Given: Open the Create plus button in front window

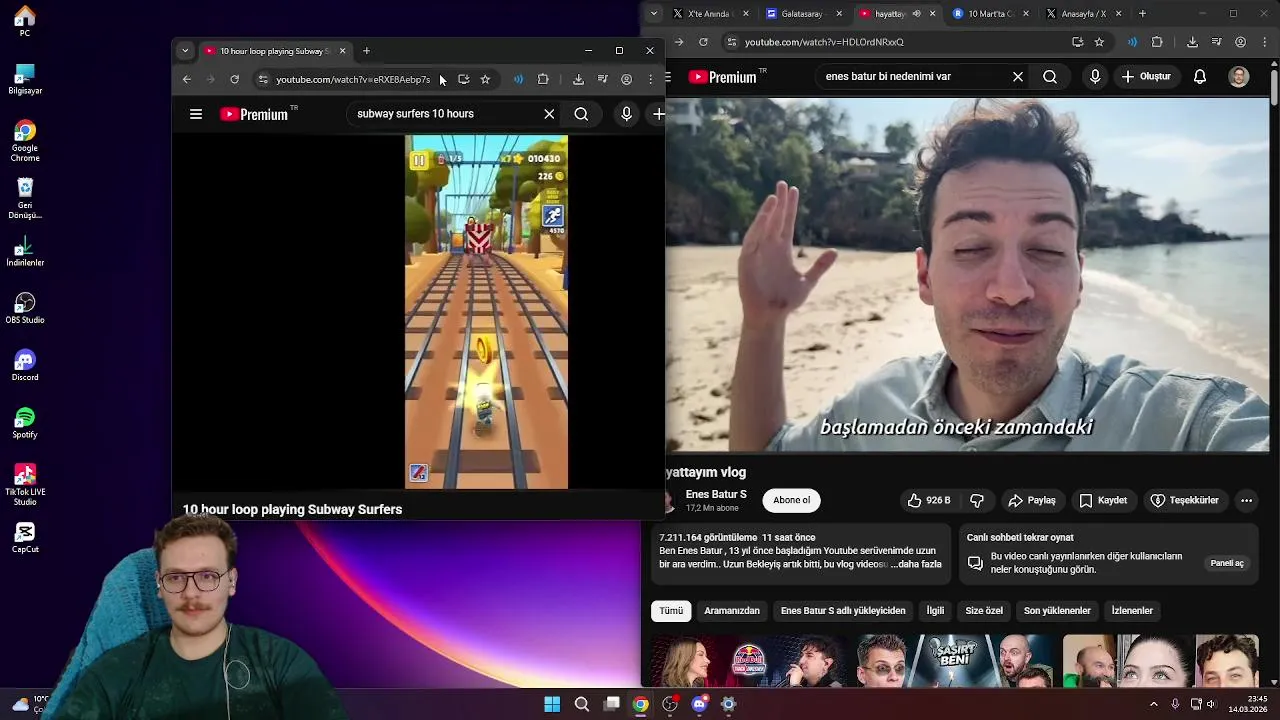Looking at the screenshot, I should (x=658, y=114).
